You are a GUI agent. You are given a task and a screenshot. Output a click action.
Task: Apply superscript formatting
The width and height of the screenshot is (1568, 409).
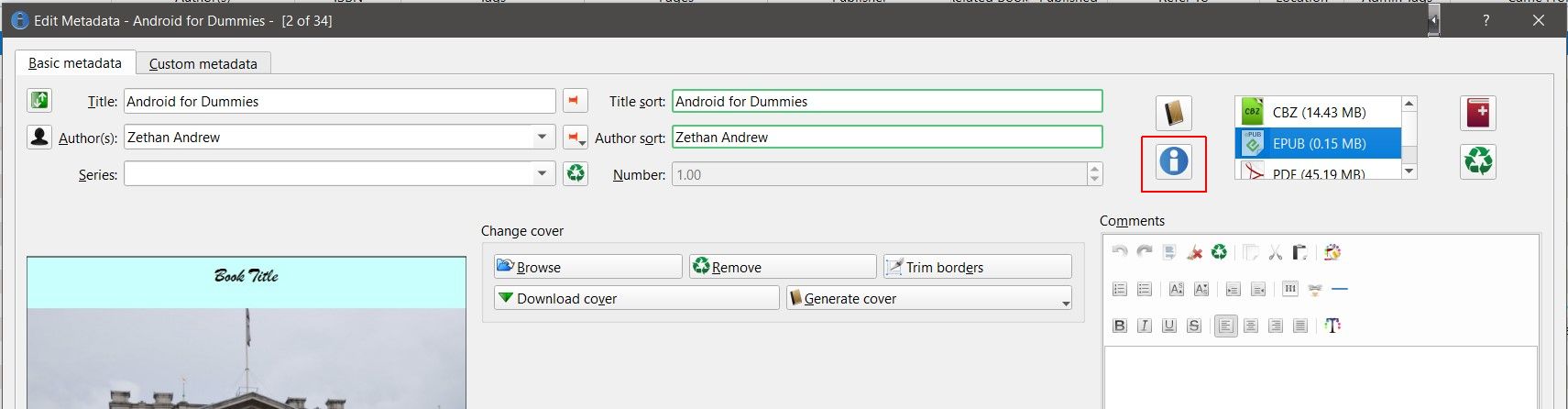click(x=1176, y=289)
